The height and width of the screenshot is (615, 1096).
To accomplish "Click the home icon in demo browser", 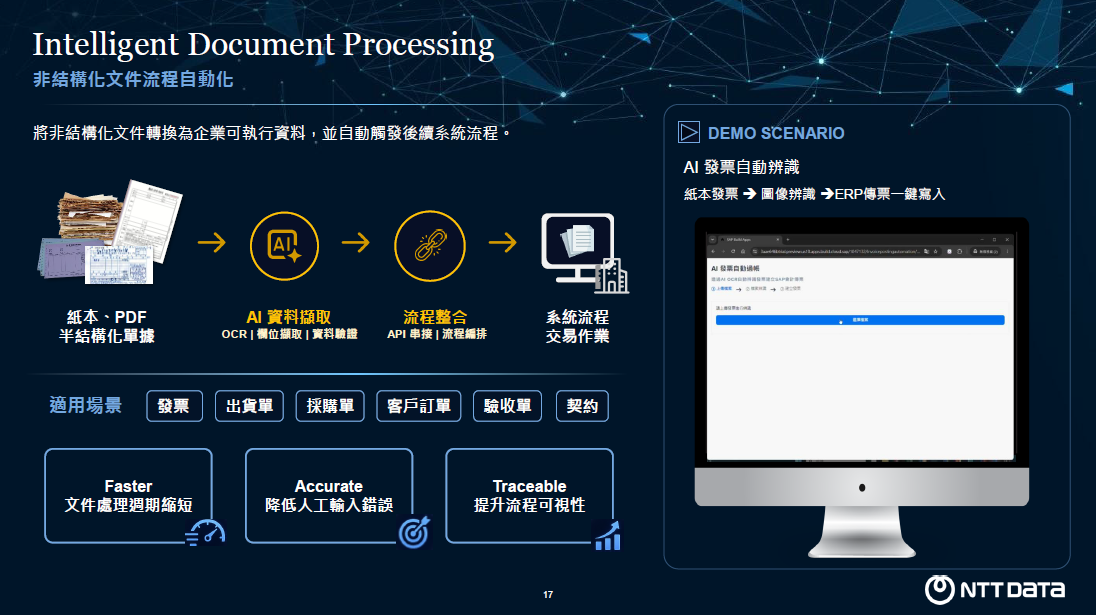I will click(x=743, y=252).
